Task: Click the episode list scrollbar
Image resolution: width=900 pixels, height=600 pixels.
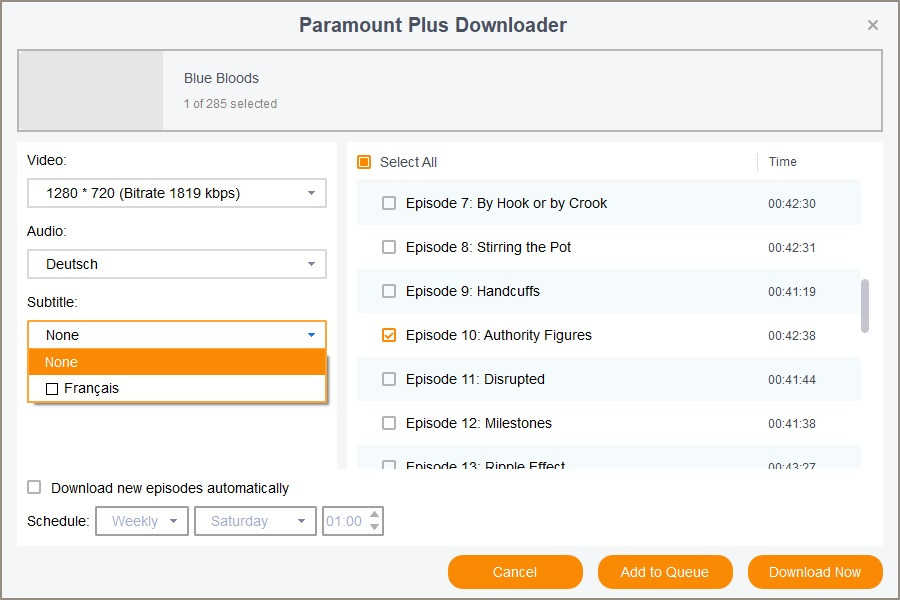Action: (865, 305)
